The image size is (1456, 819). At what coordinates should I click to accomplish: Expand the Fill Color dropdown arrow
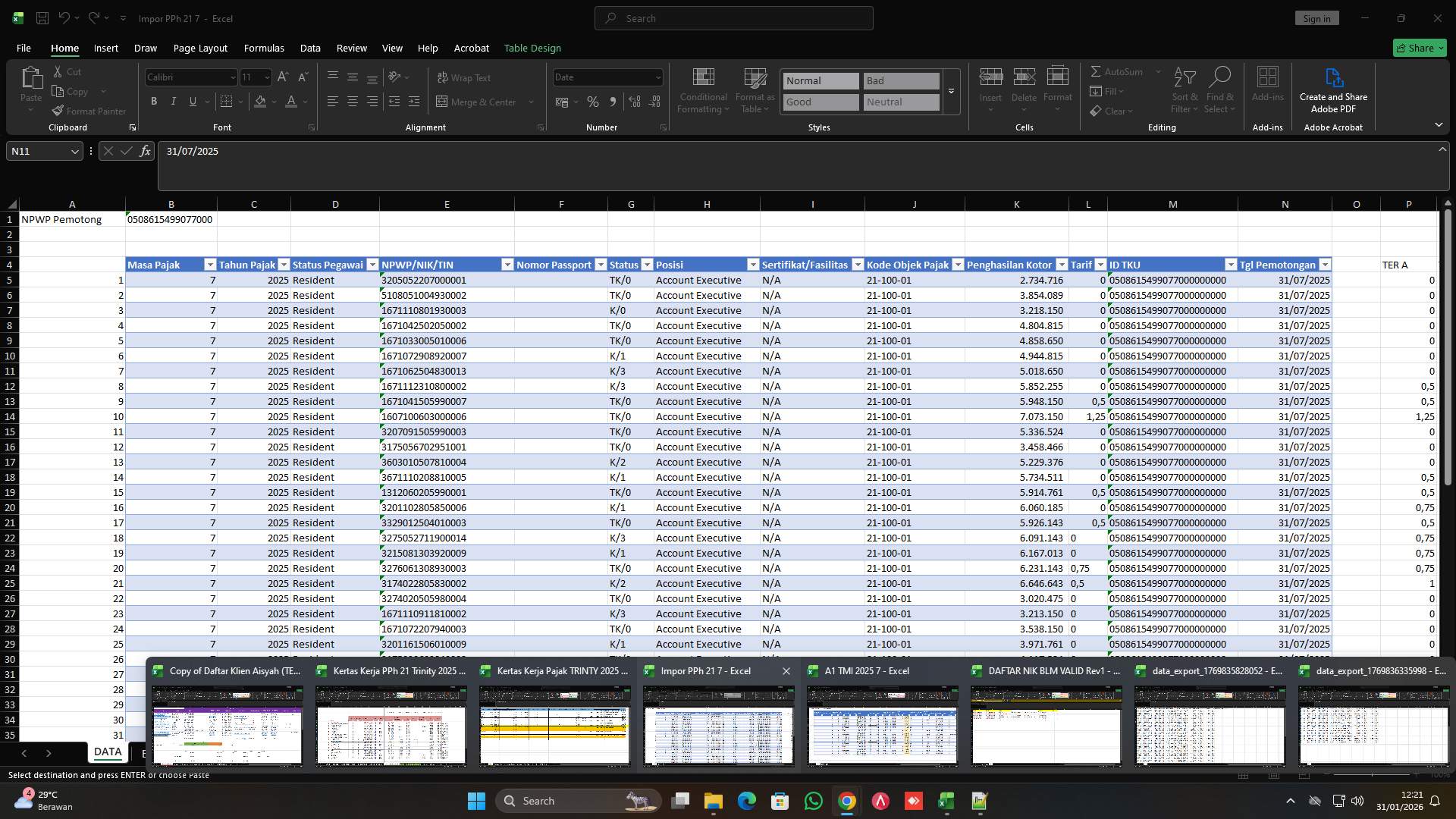[275, 102]
